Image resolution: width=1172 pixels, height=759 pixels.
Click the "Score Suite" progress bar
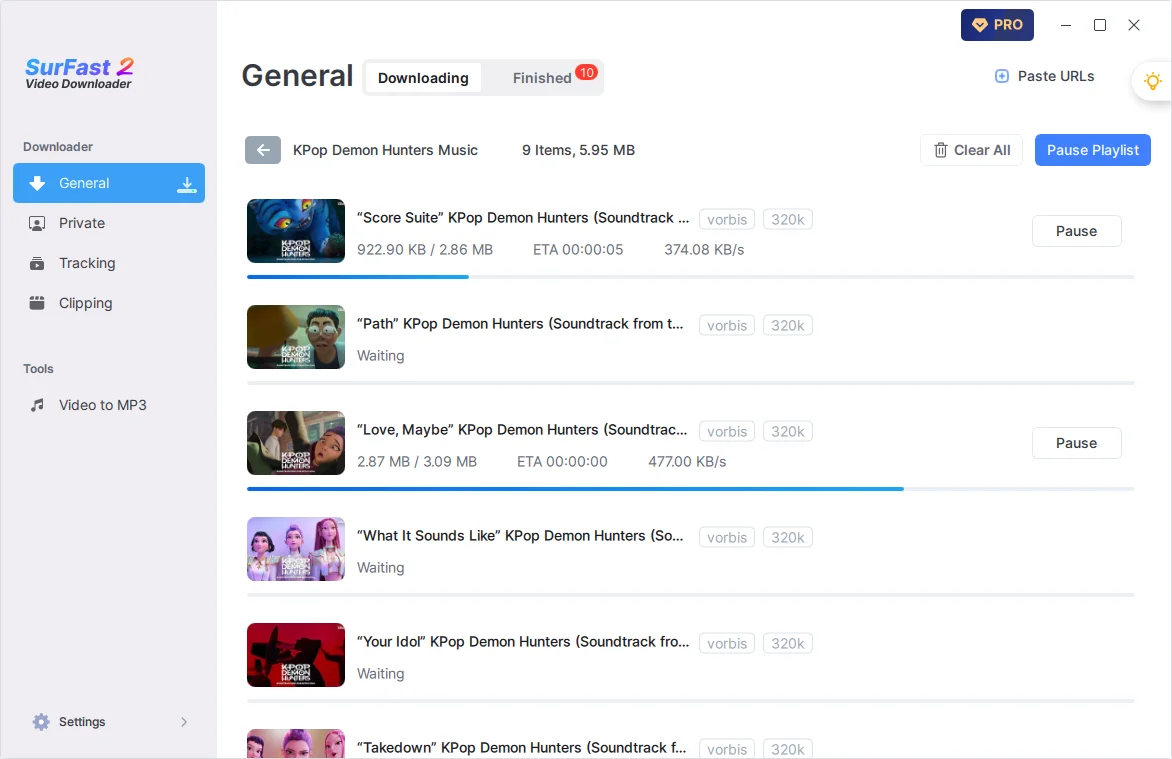[691, 277]
